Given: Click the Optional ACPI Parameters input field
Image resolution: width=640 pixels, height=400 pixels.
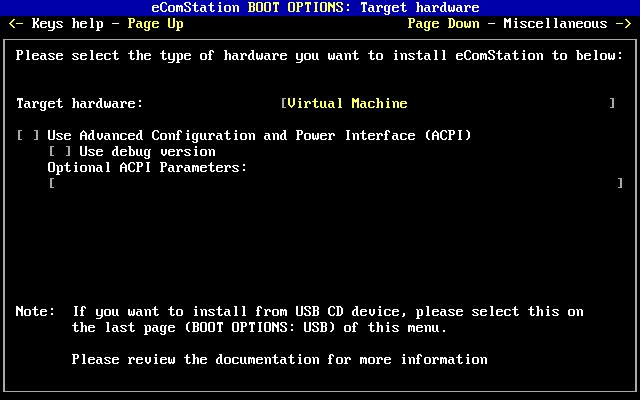Looking at the screenshot, I should tap(336, 183).
